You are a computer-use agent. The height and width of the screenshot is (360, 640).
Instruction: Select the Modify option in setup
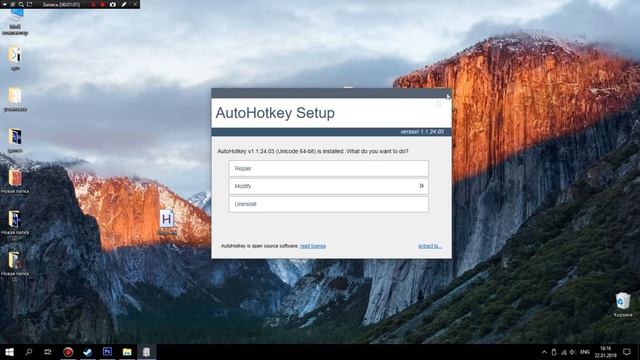click(x=329, y=186)
